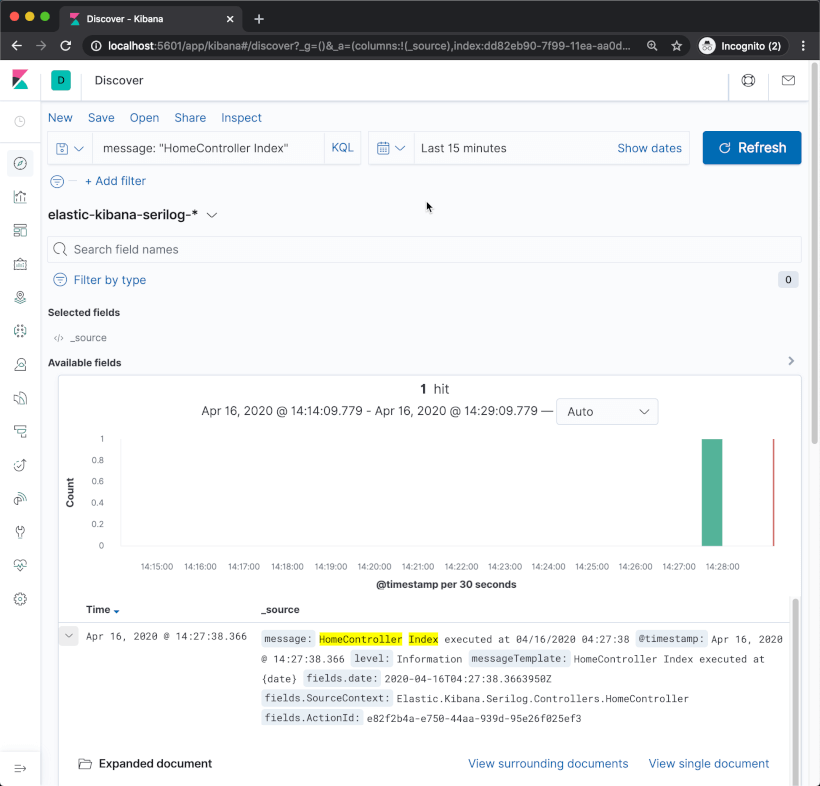Click the browser back arrow

(17, 46)
